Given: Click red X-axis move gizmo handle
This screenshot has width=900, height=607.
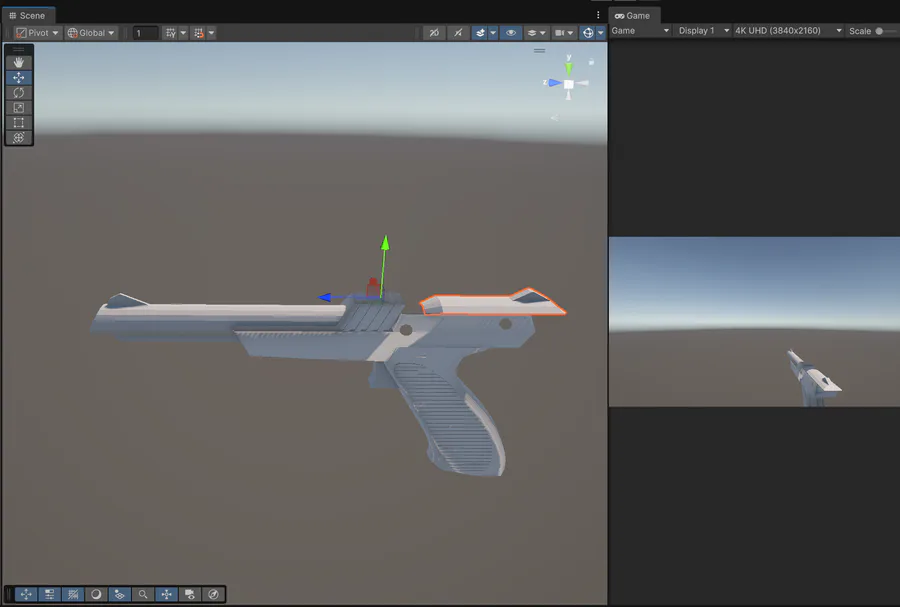Looking at the screenshot, I should tap(373, 286).
